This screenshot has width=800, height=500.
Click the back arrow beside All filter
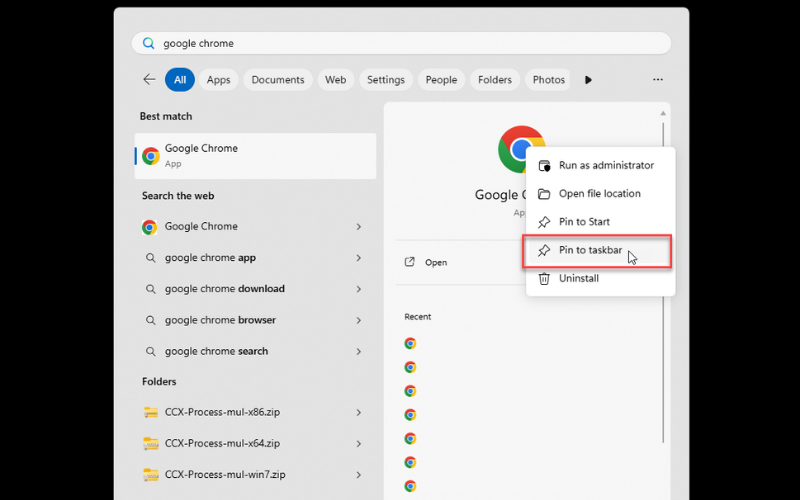pos(149,80)
